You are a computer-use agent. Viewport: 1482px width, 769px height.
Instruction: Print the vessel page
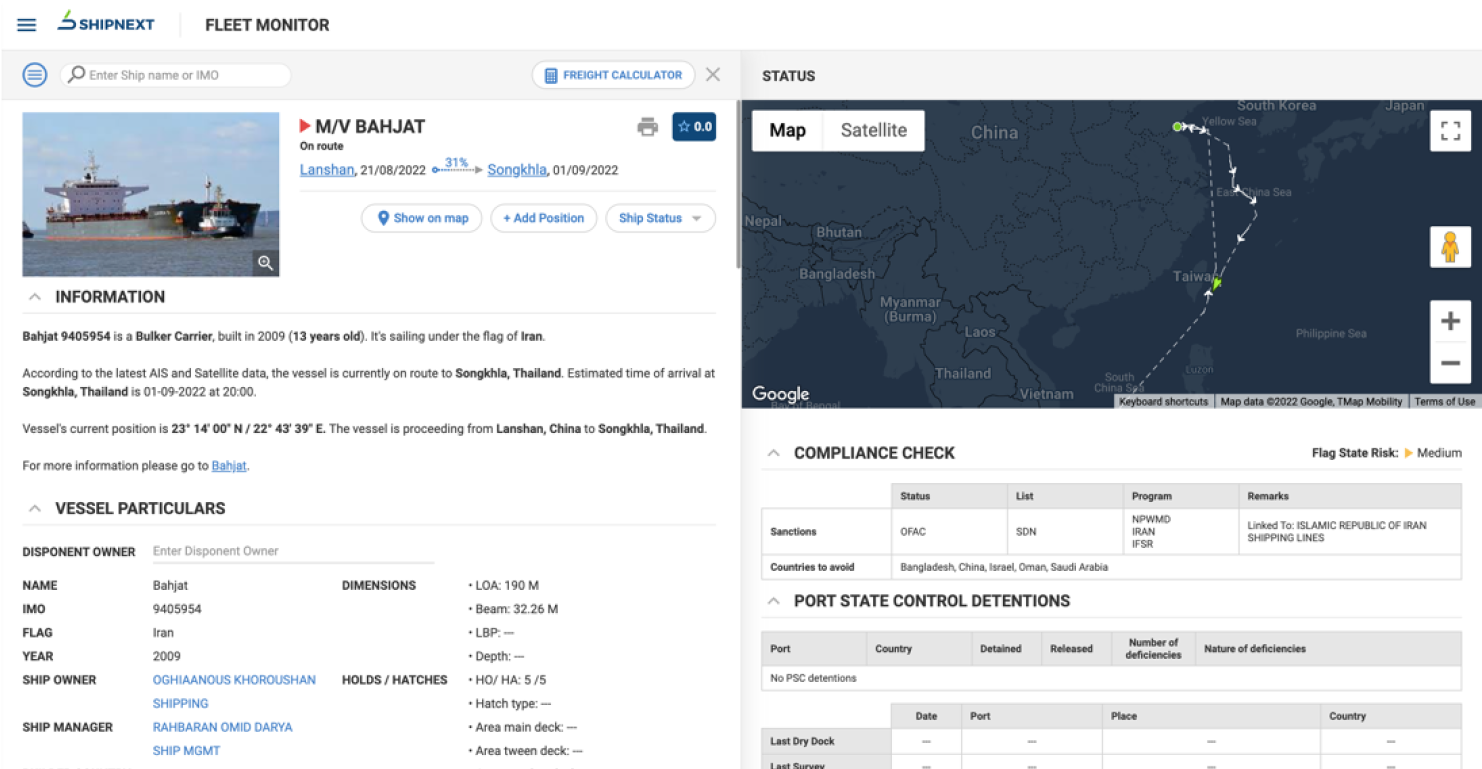point(648,127)
